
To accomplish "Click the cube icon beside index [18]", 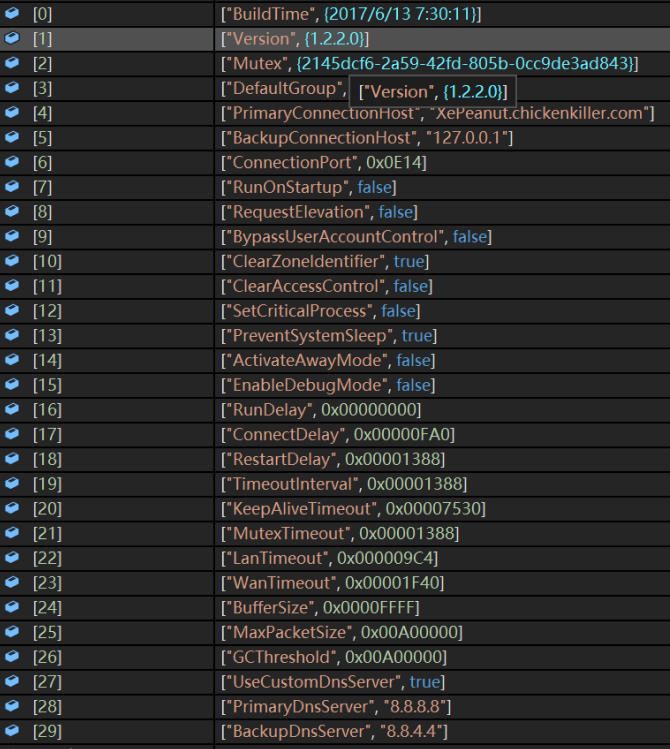I will (x=12, y=460).
